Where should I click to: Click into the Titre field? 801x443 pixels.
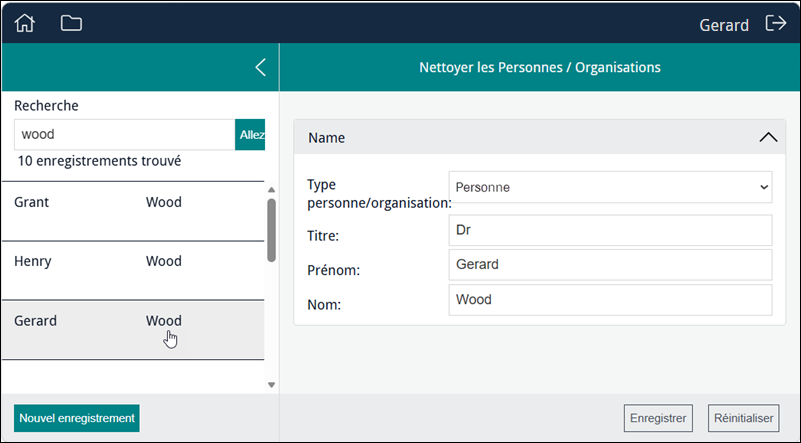pyautogui.click(x=610, y=230)
